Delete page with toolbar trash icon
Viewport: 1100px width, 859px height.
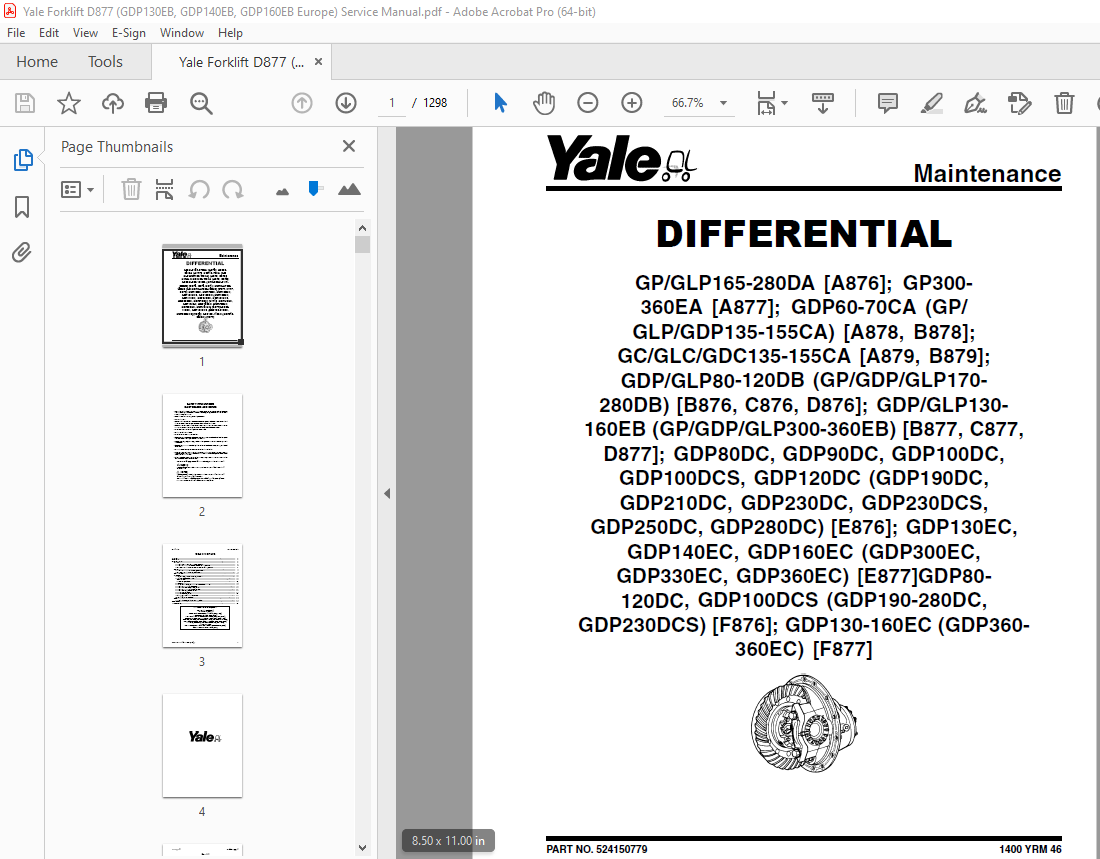1064,103
